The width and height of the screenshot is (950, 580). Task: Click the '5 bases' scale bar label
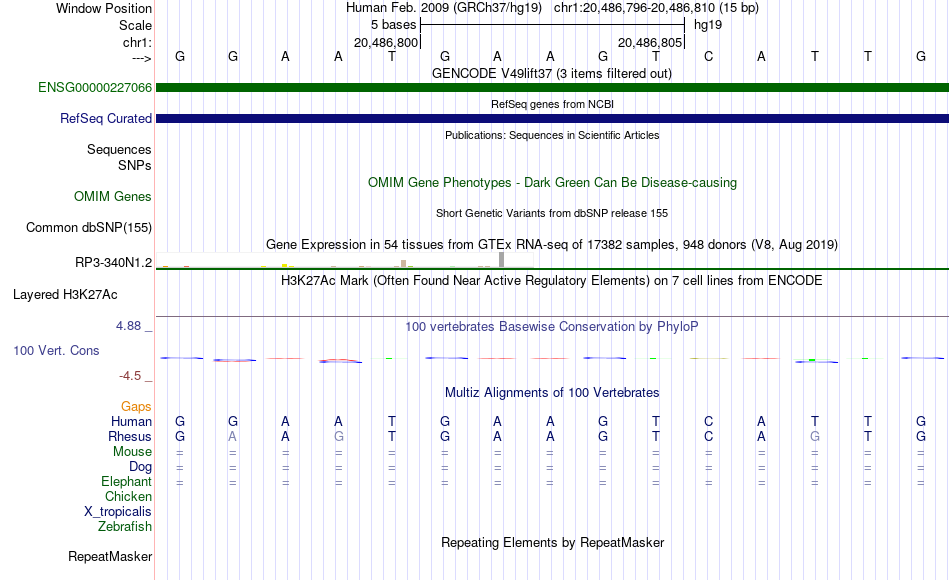point(394,25)
